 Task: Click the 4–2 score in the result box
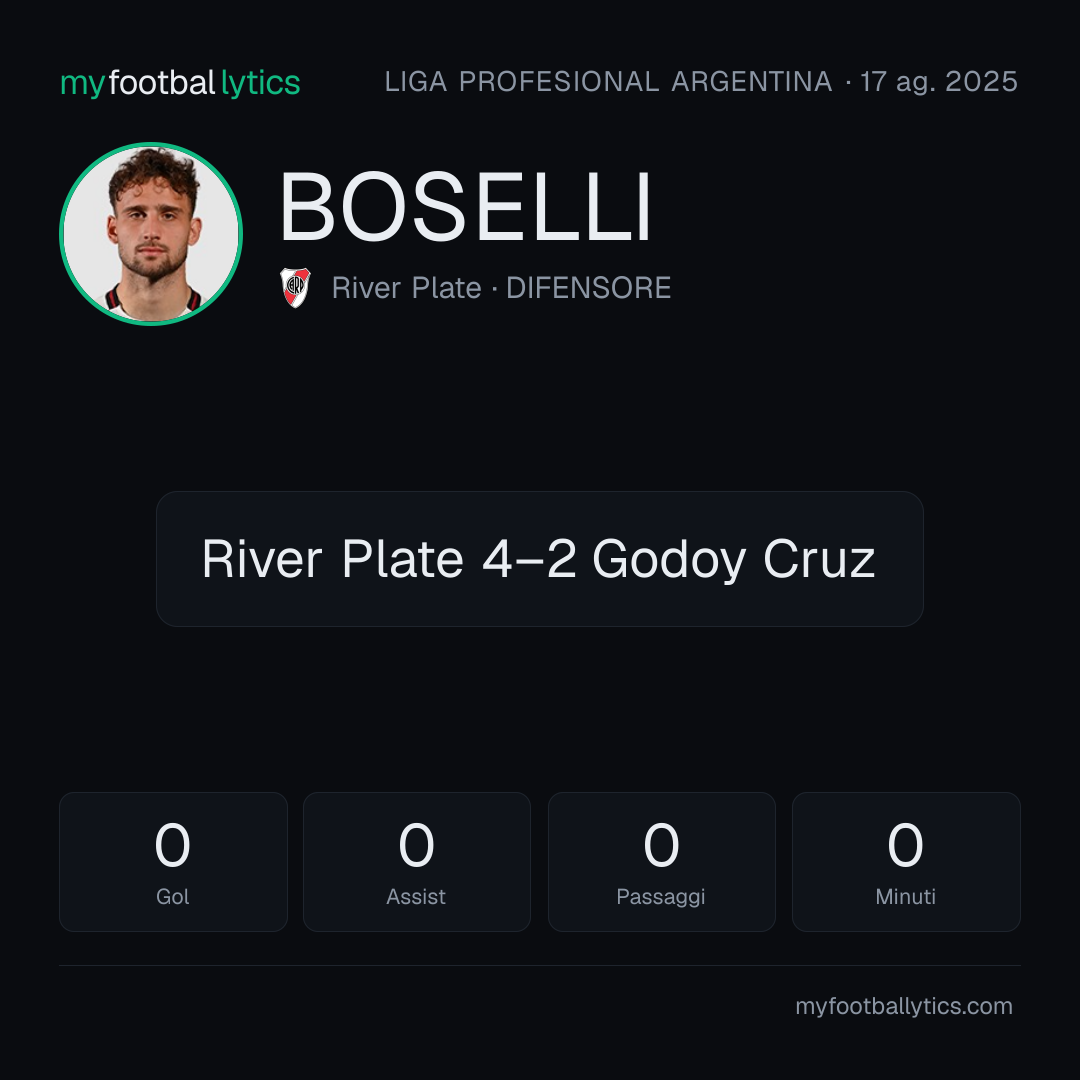click(x=529, y=559)
